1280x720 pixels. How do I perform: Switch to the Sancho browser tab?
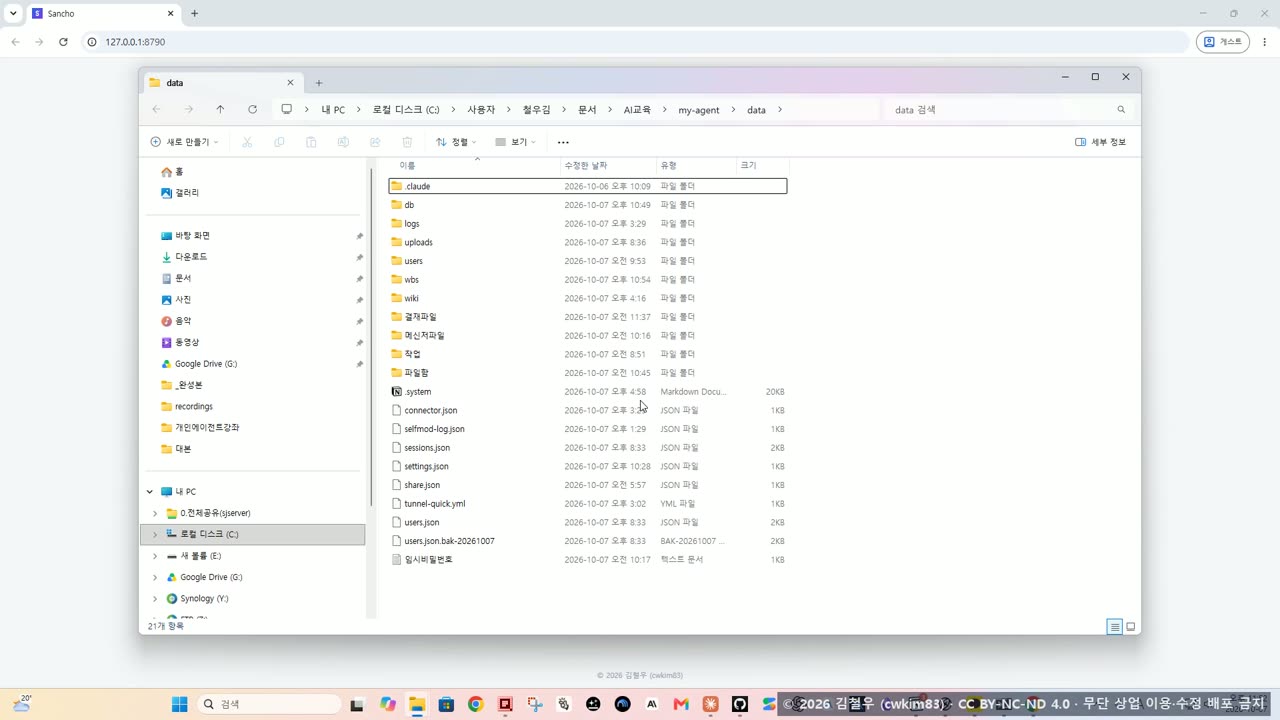pyautogui.click(x=102, y=13)
